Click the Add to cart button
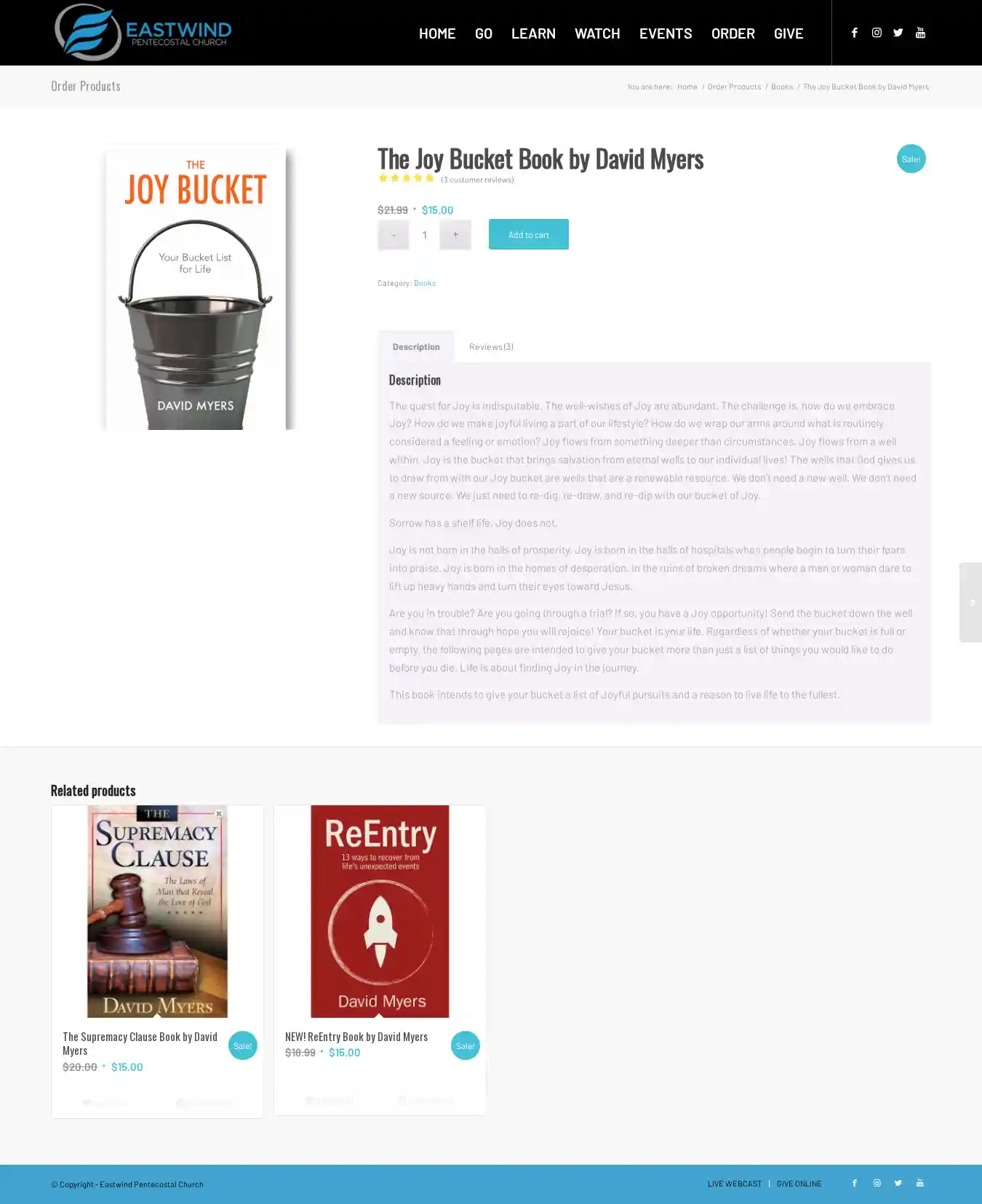Viewport: 982px width, 1204px height. point(529,234)
